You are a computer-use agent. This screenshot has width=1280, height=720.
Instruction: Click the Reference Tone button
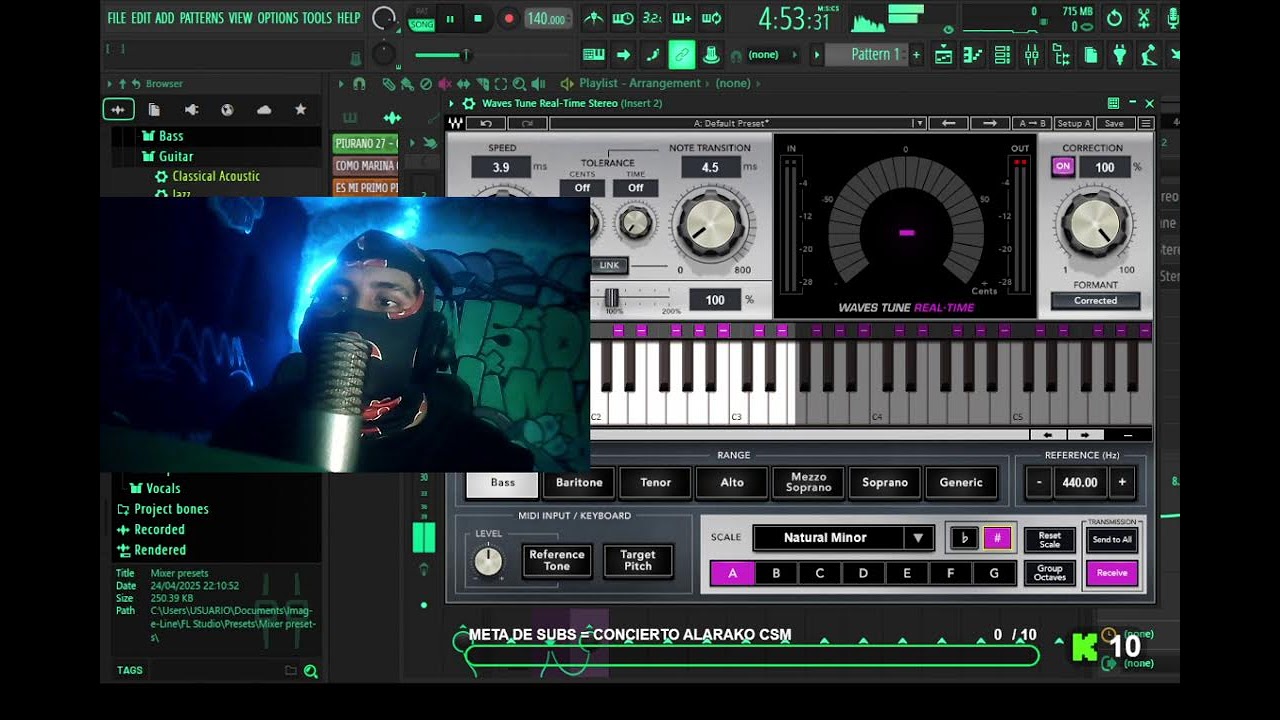557,561
